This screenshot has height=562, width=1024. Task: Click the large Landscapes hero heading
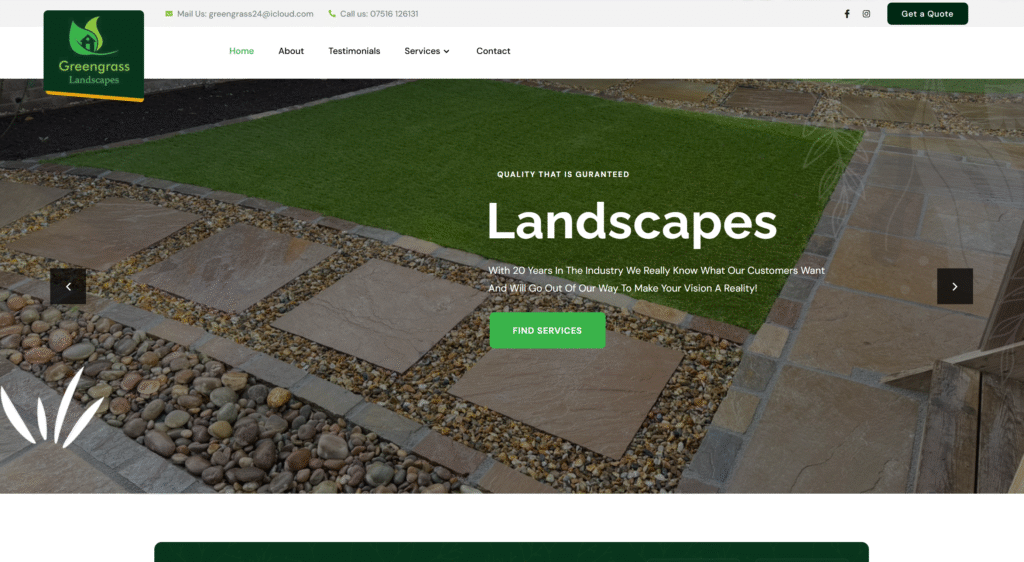tap(631, 222)
